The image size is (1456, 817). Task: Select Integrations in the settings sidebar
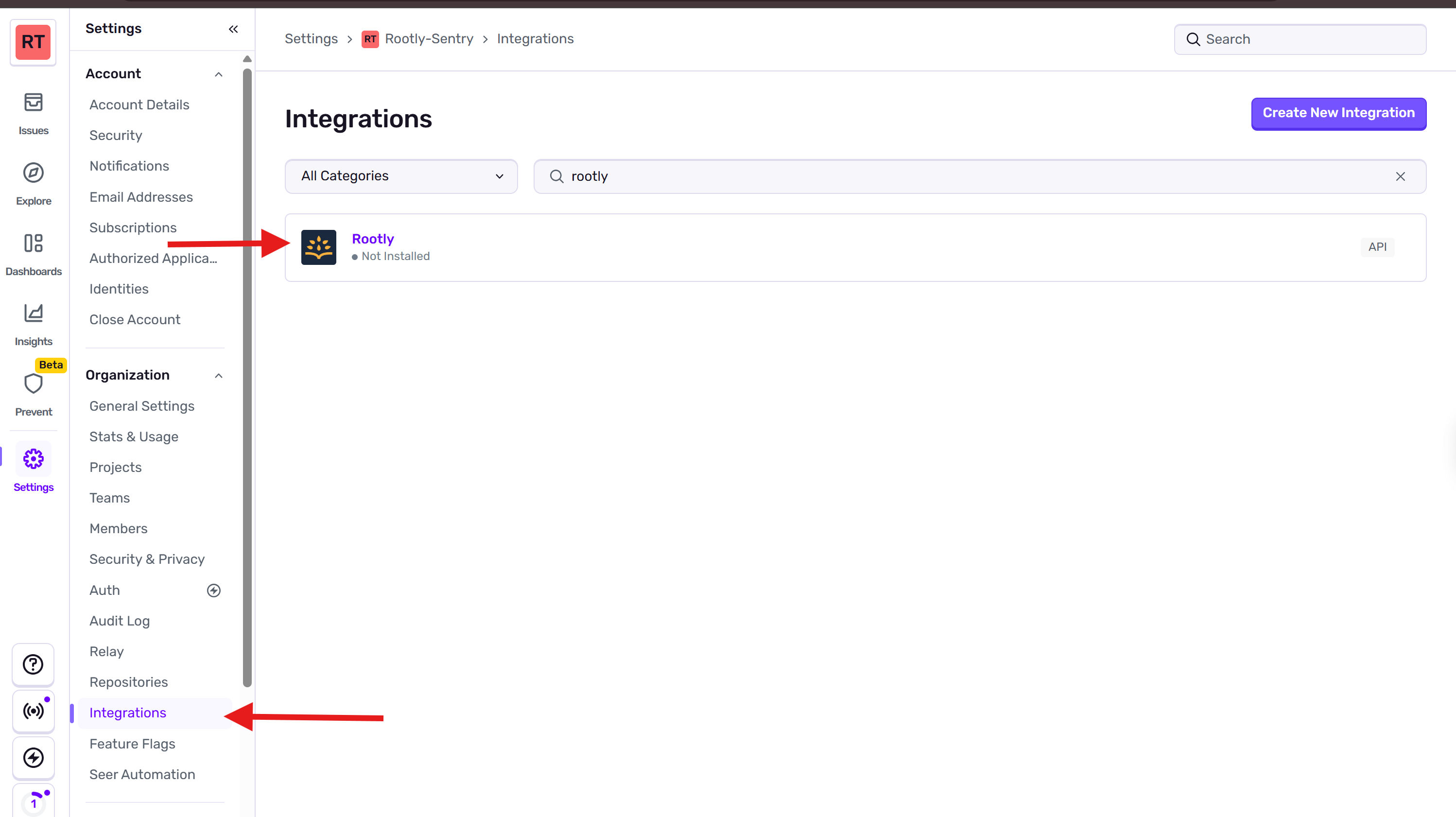[x=127, y=713]
